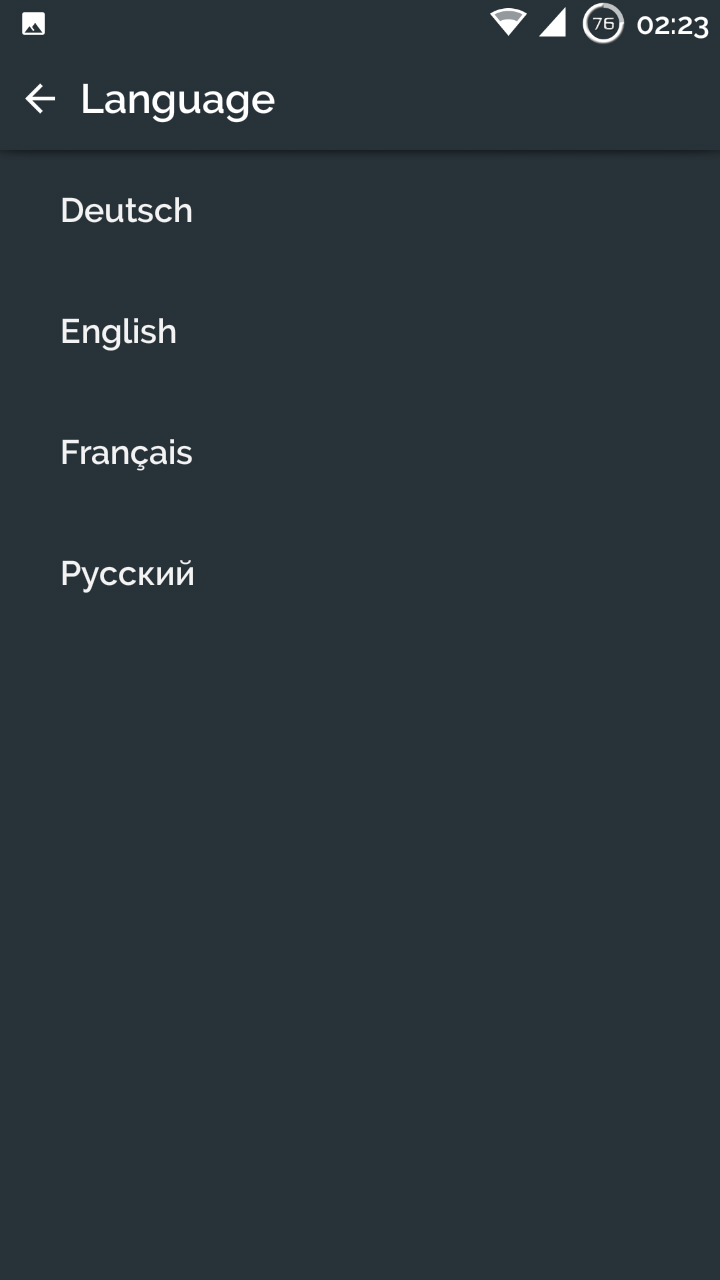This screenshot has width=720, height=1280.
Task: Choose Русский as the language
Action: (x=360, y=573)
